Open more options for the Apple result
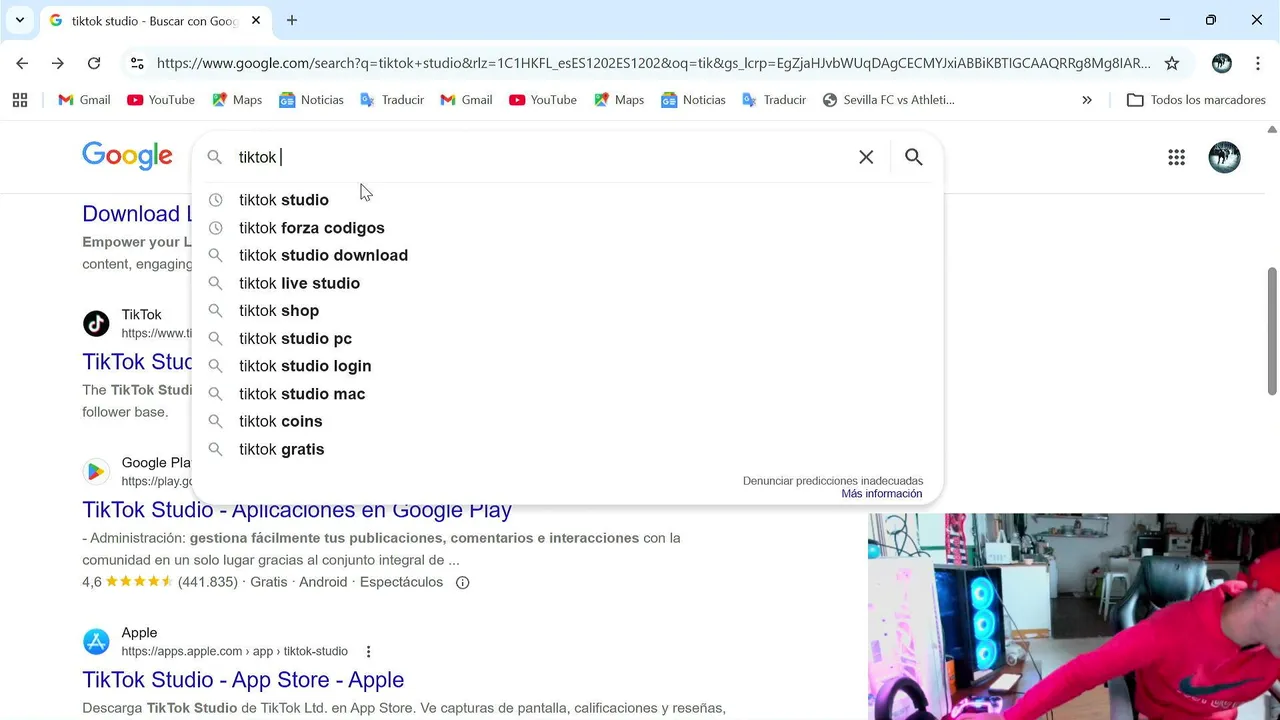Screen dimensions: 1280x720 (x=368, y=651)
